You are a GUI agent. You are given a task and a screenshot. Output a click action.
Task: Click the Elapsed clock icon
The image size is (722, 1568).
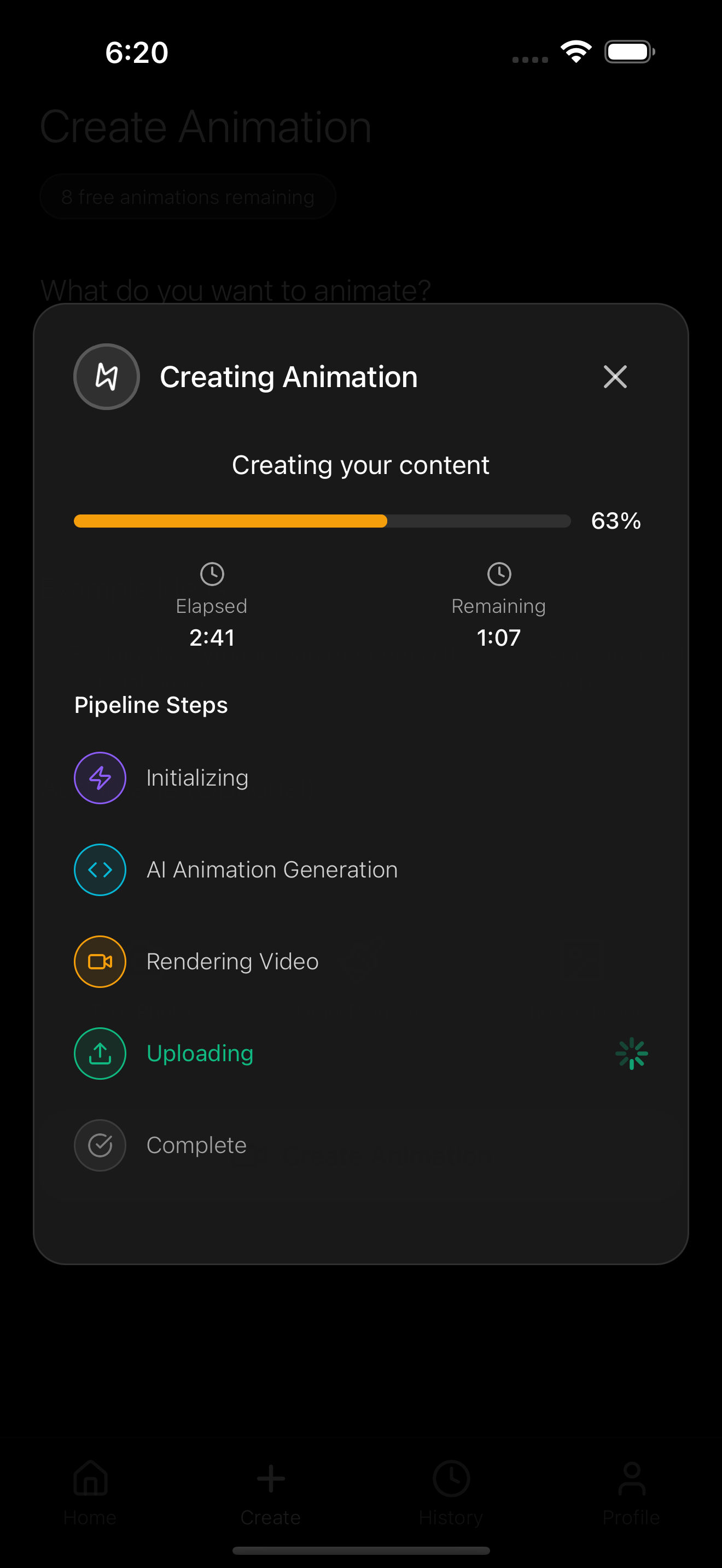coord(212,574)
